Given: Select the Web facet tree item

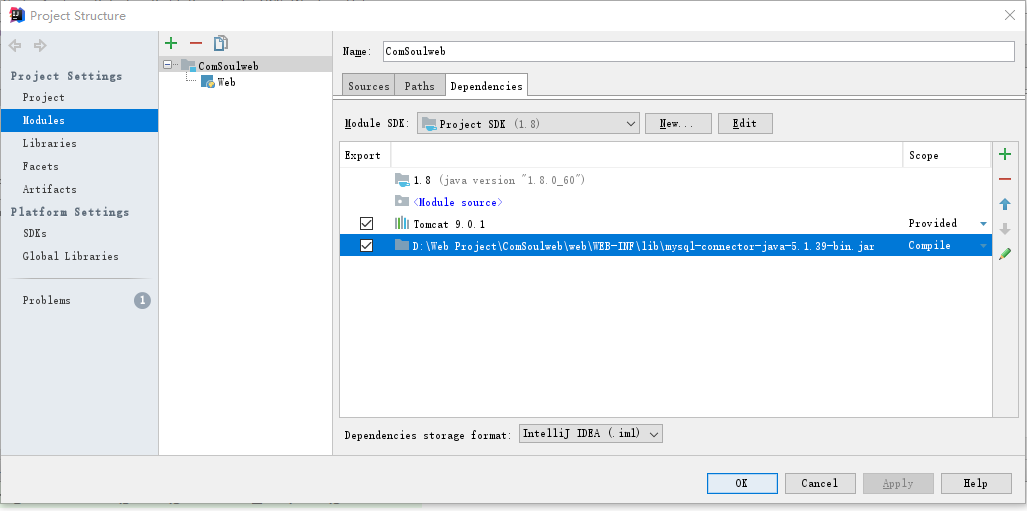Looking at the screenshot, I should (x=226, y=82).
